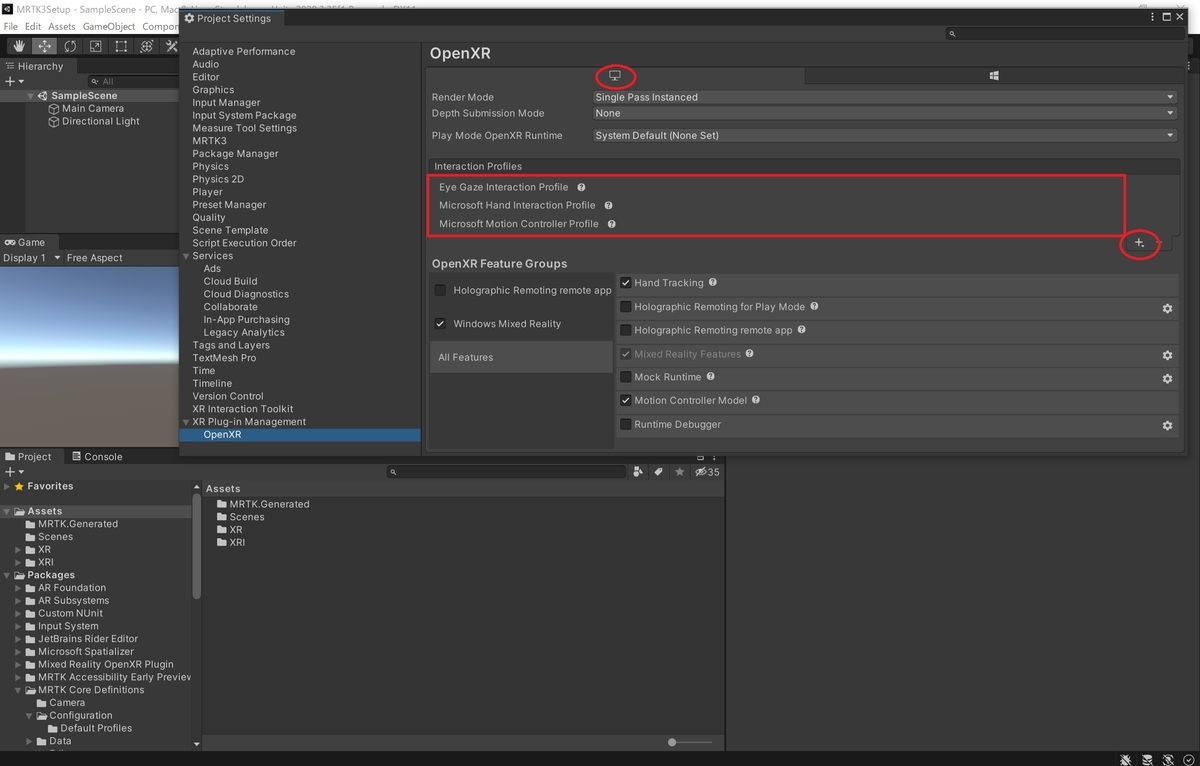Viewport: 1200px width, 766px height.
Task: Open the Play Mode OpenXR Runtime dropdown
Action: (885, 135)
